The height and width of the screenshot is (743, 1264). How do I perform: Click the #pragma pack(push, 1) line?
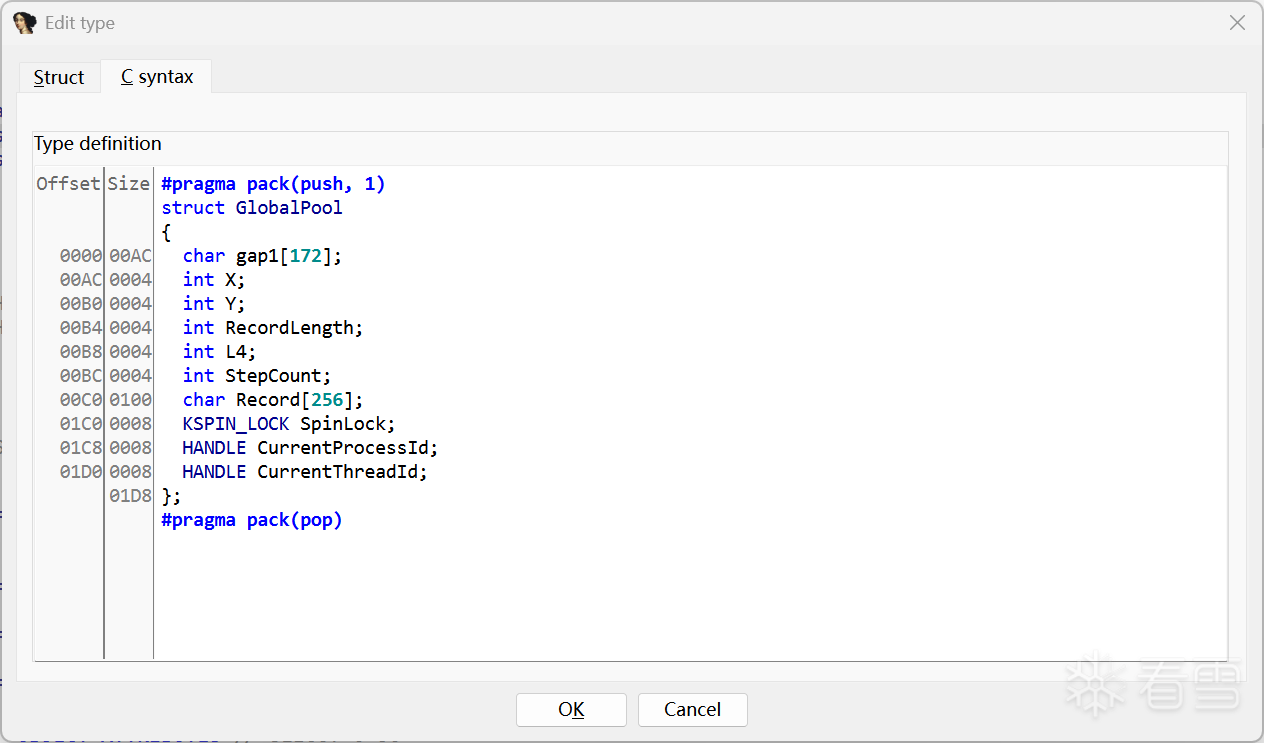pyautogui.click(x=273, y=184)
